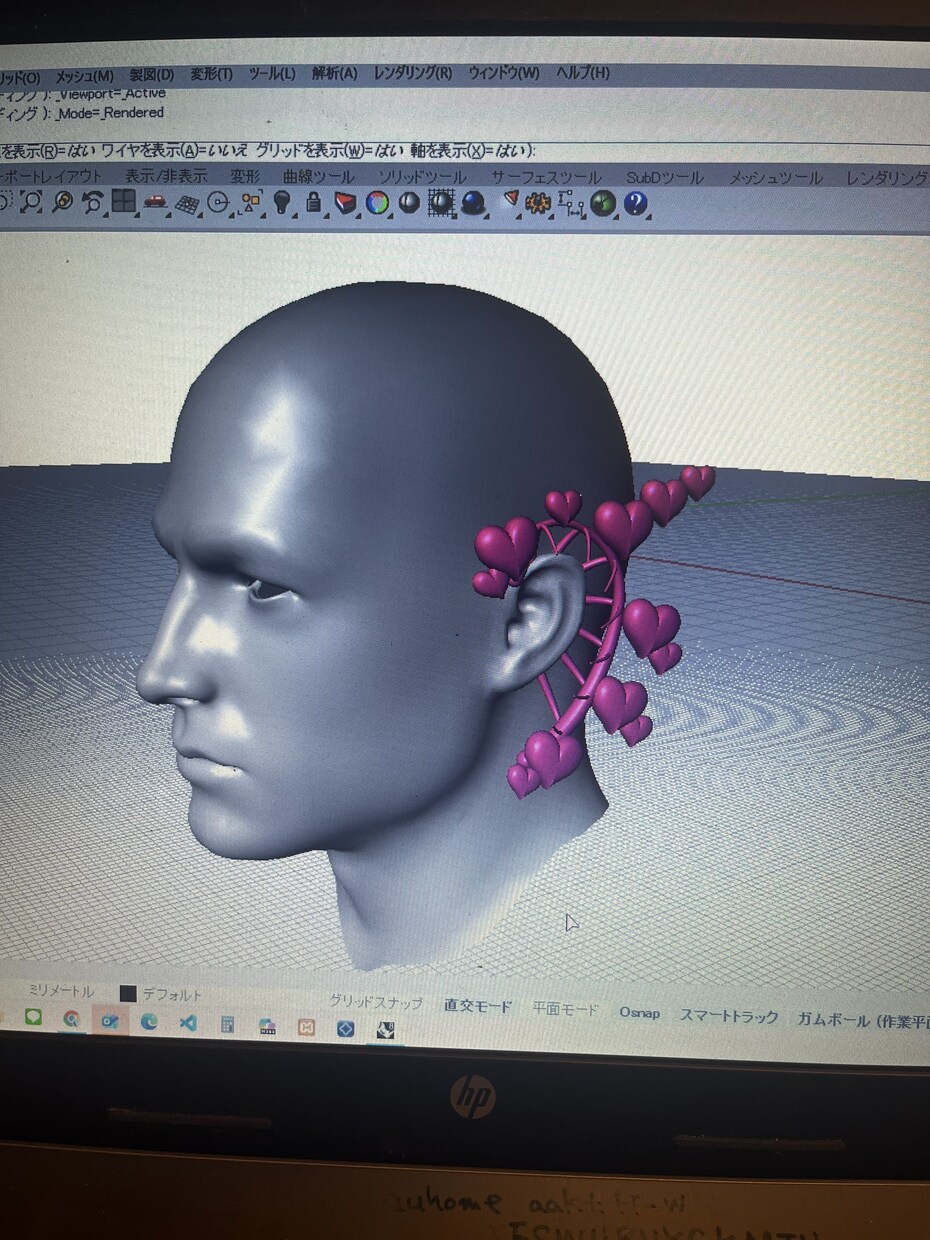Image resolution: width=930 pixels, height=1240 pixels.
Task: Toggle Osnap in the status bar
Action: [639, 1012]
